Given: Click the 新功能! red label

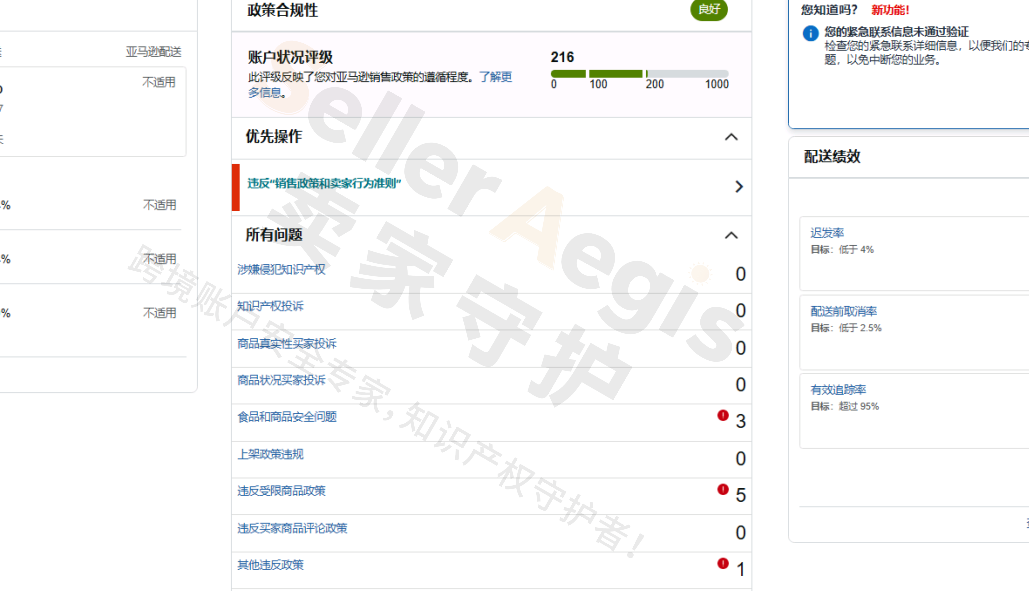Looking at the screenshot, I should [x=890, y=10].
